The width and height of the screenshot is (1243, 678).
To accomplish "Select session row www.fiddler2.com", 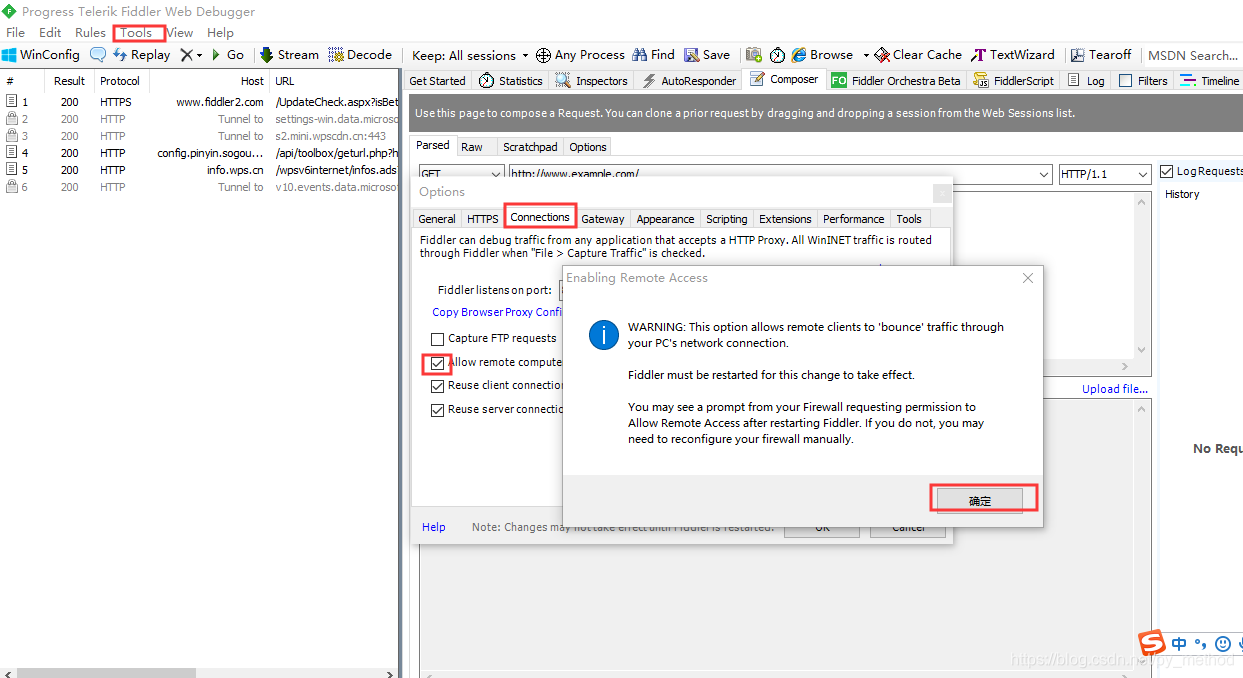I will (x=200, y=102).
